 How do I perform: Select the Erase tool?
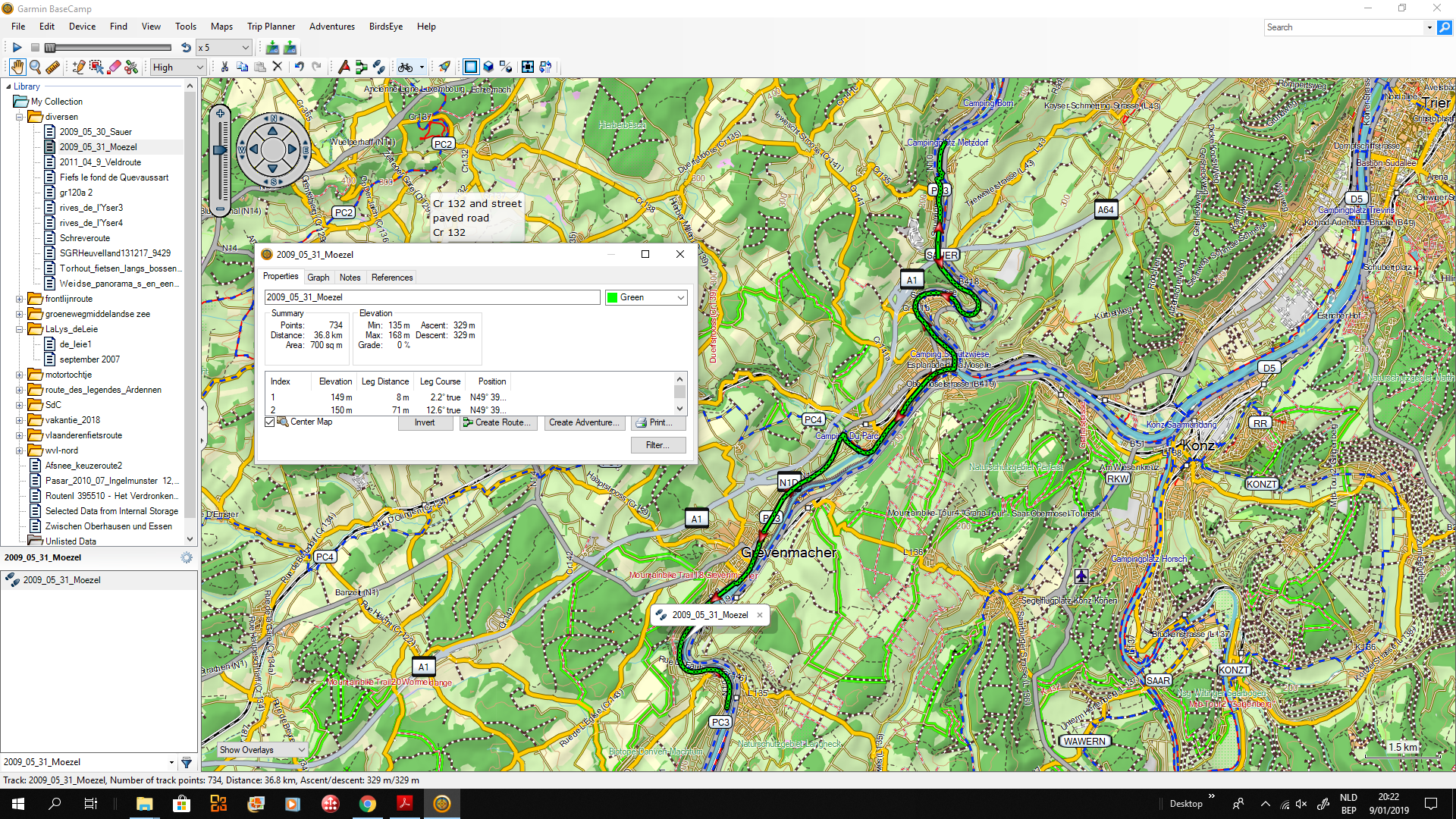click(x=114, y=67)
